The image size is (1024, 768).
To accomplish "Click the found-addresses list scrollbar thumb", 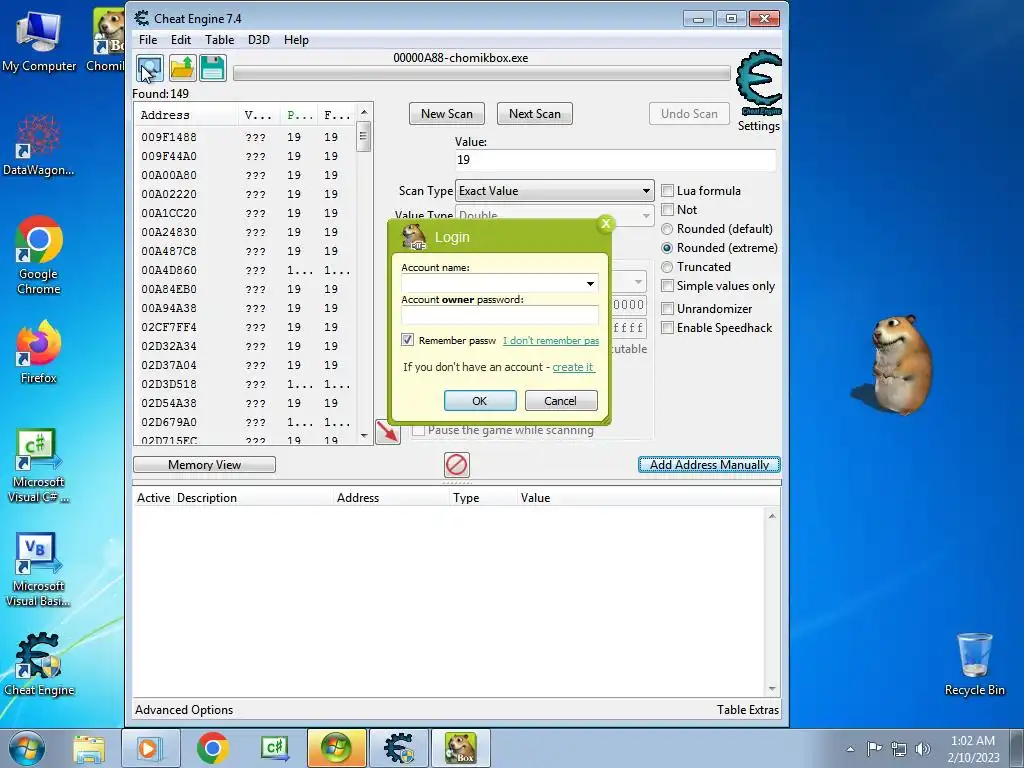I will click(x=364, y=137).
